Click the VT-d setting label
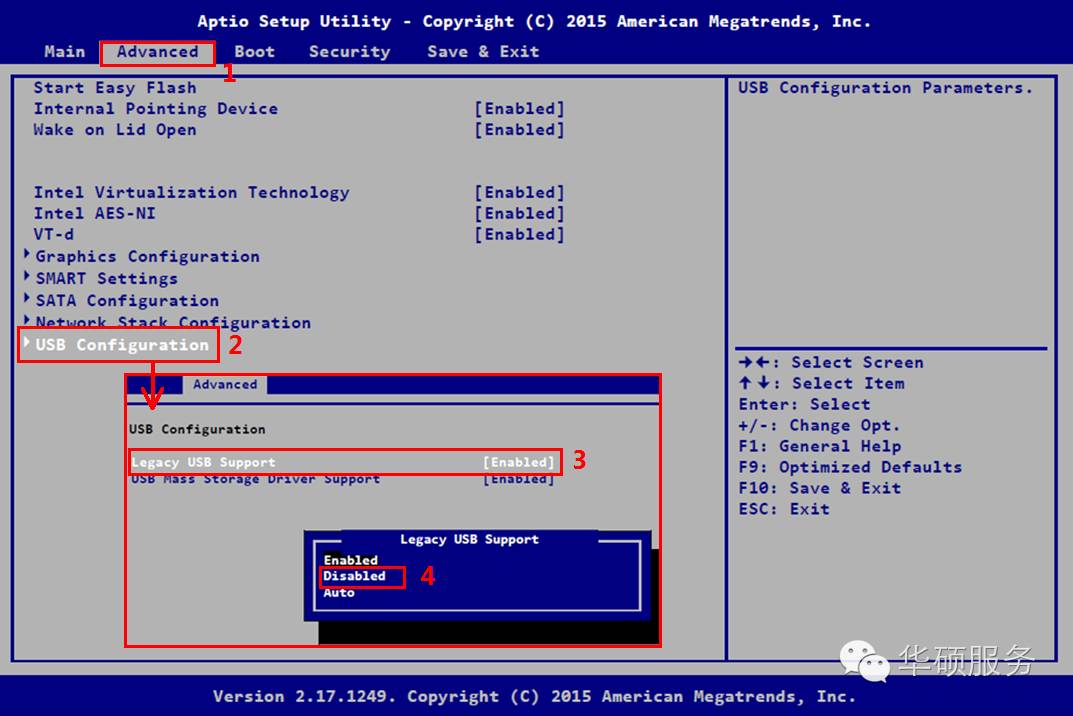Screen dimensions: 1073x716 coord(54,235)
